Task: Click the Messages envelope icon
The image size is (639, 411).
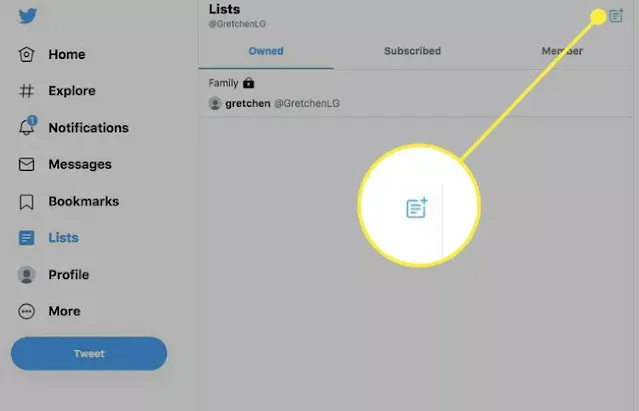Action: coord(26,164)
